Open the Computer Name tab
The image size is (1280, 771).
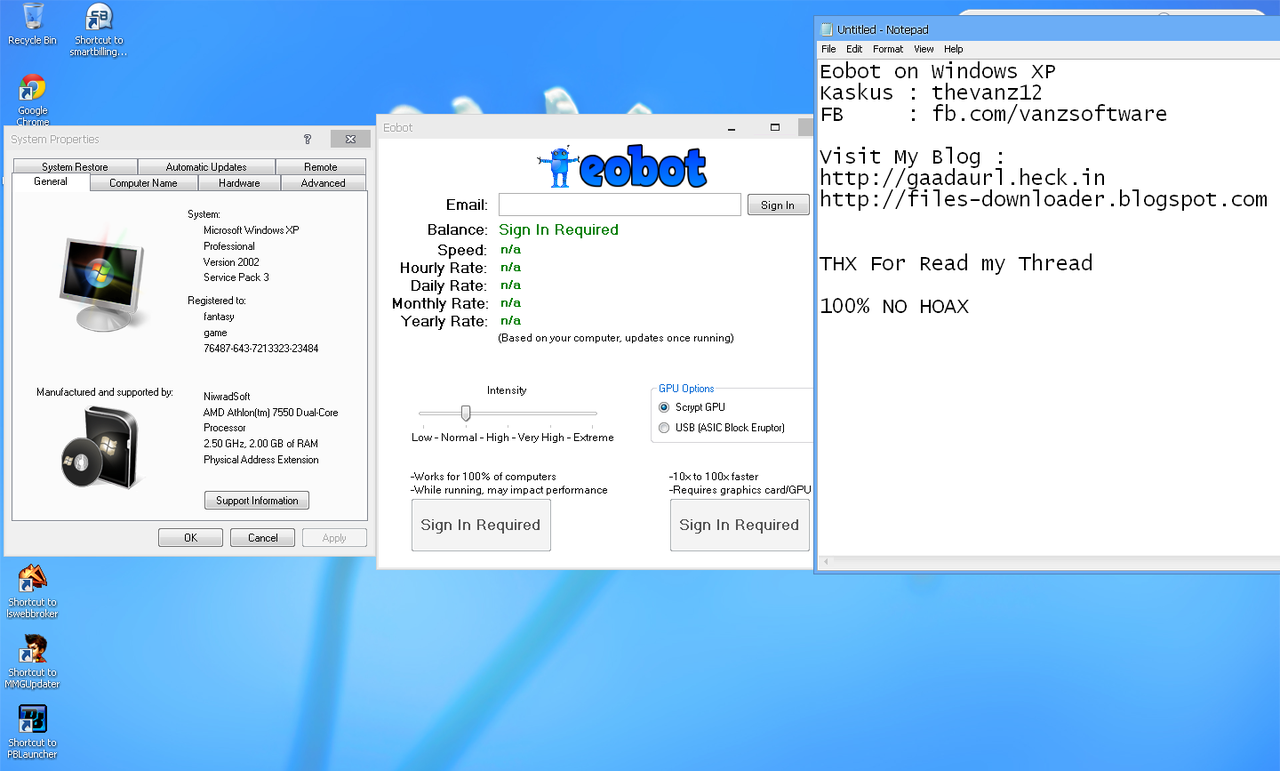pos(143,183)
